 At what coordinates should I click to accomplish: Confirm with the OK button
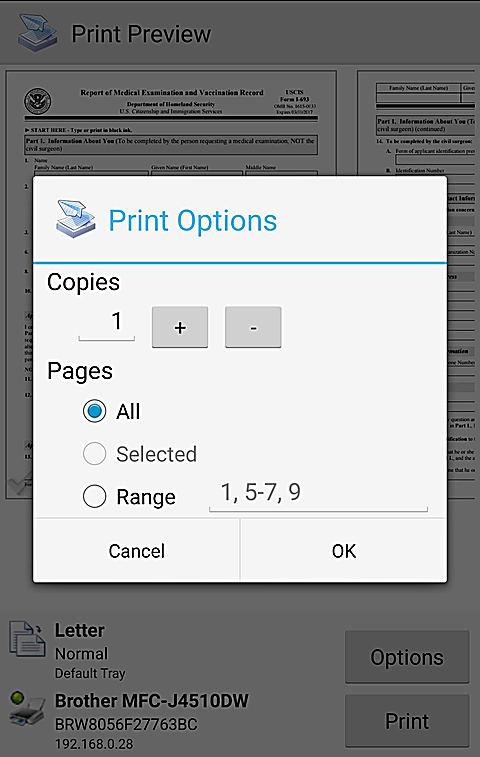(343, 551)
